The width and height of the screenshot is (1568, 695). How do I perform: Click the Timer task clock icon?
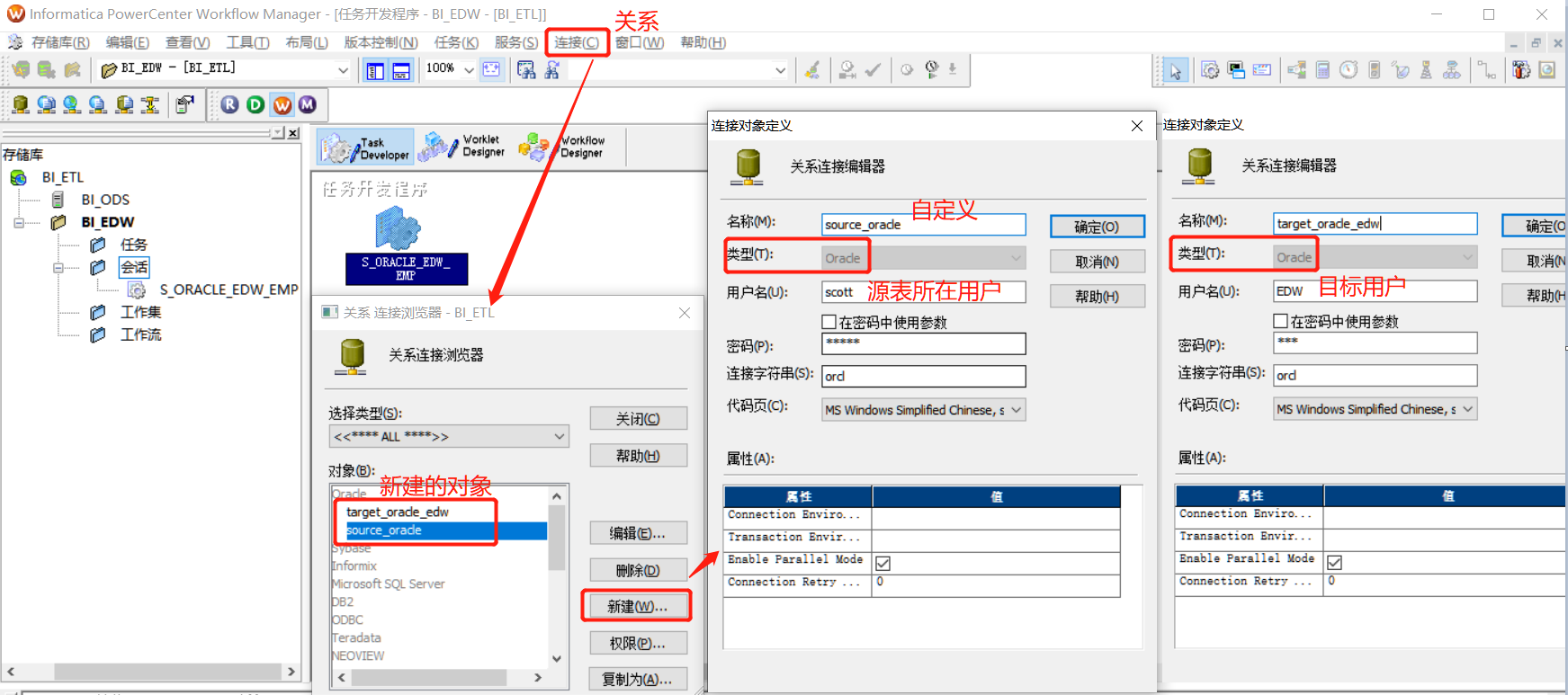pyautogui.click(x=1348, y=70)
